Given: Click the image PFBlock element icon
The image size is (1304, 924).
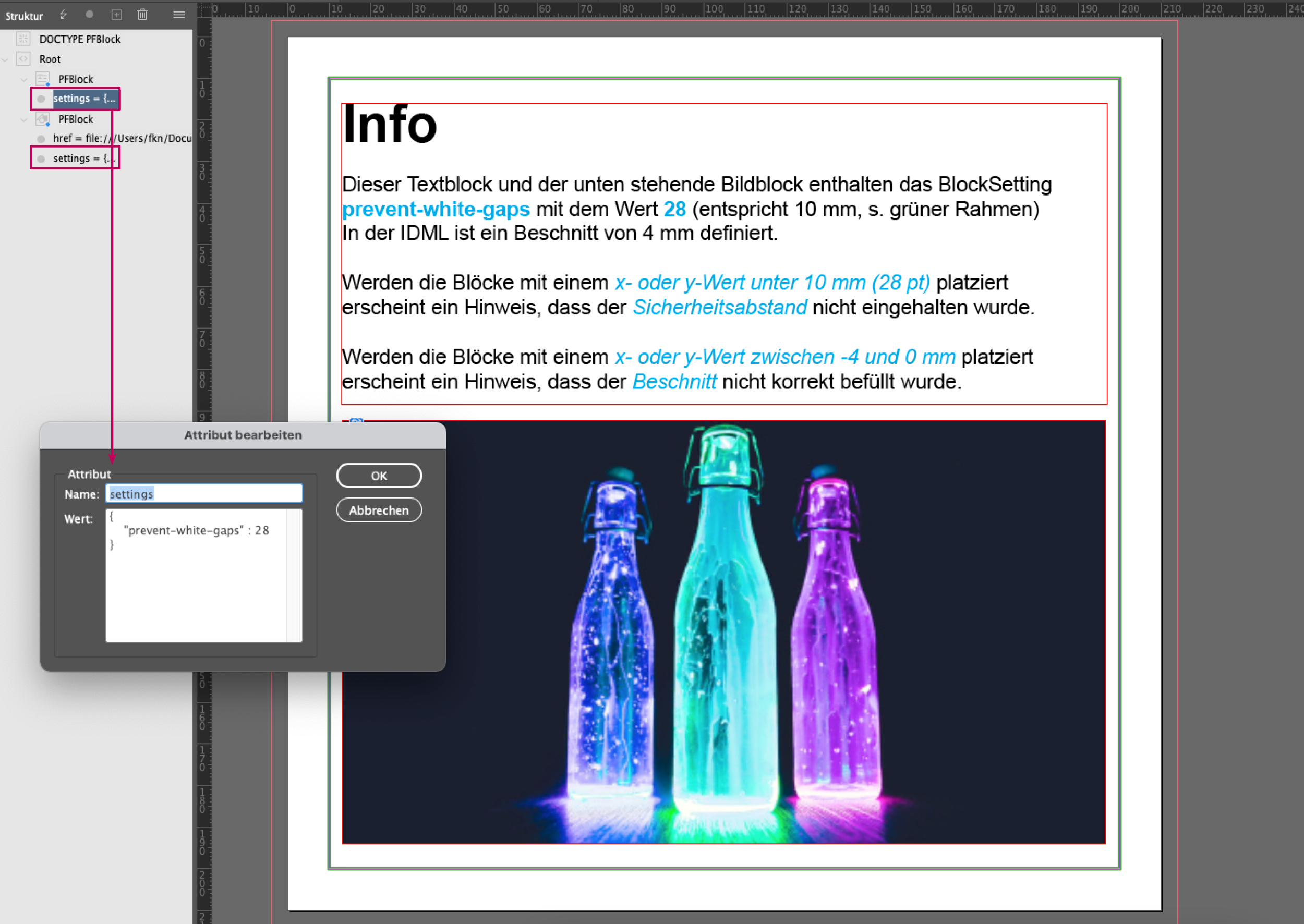Looking at the screenshot, I should (x=43, y=119).
